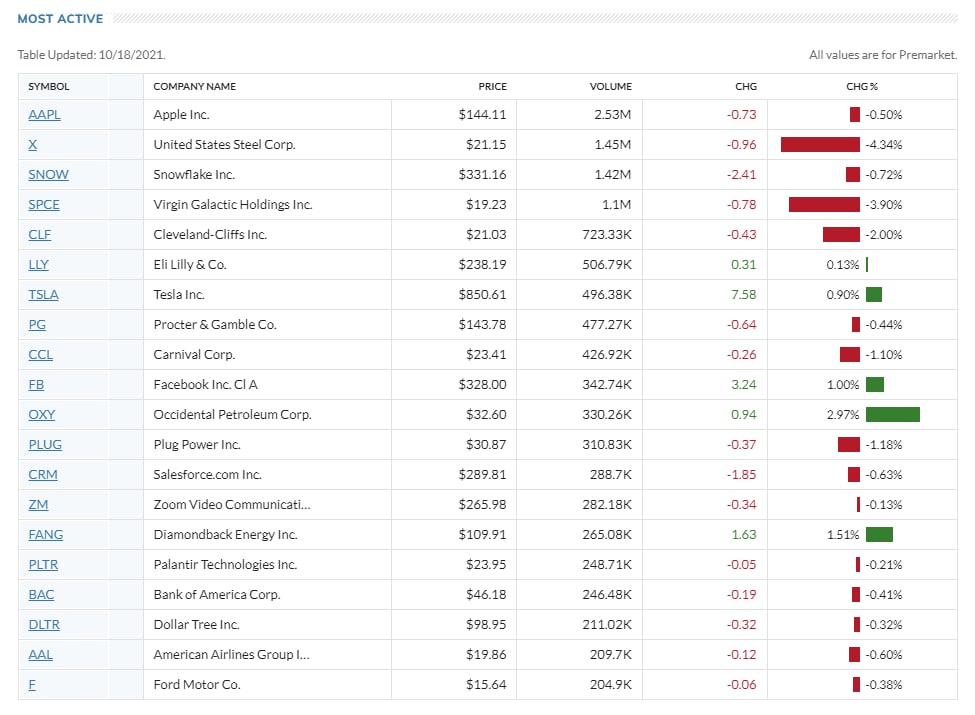This screenshot has height=715, width=975.
Task: Open the CCL ticker link
Action: pyautogui.click(x=40, y=354)
